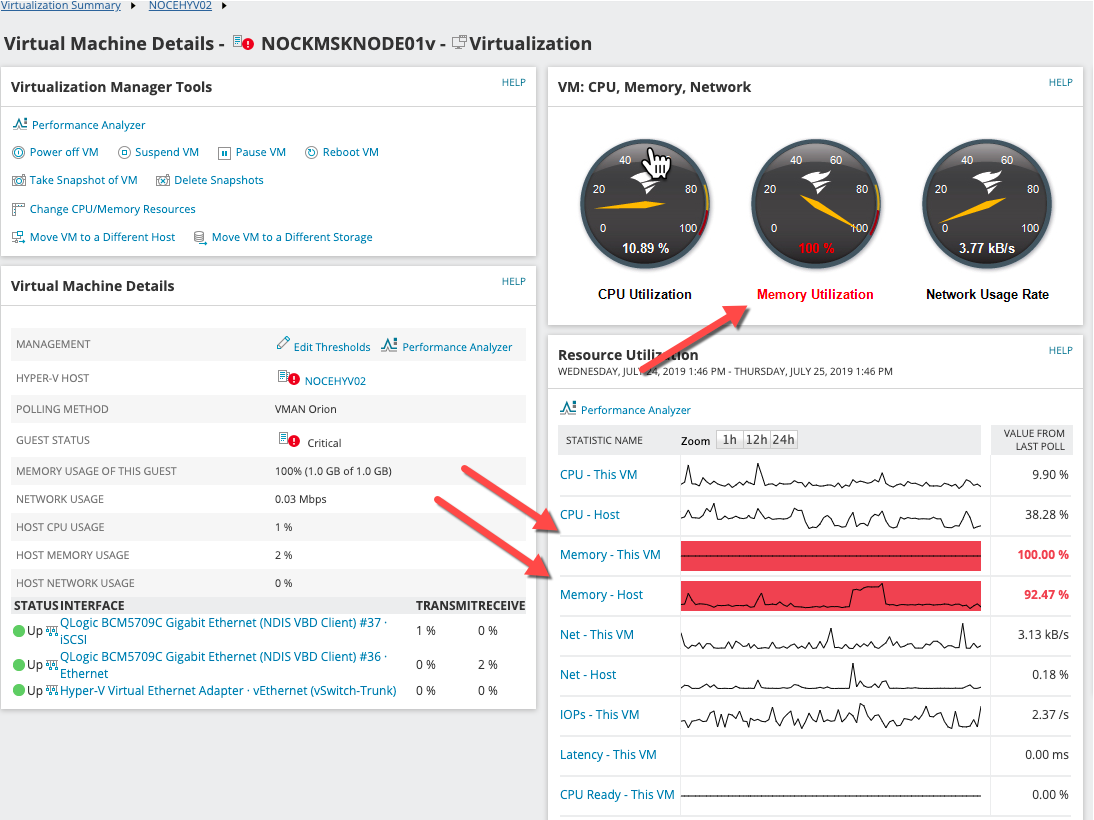
Task: Expand breadcrumb arrow after Virtualization Summary
Action: coord(133,6)
